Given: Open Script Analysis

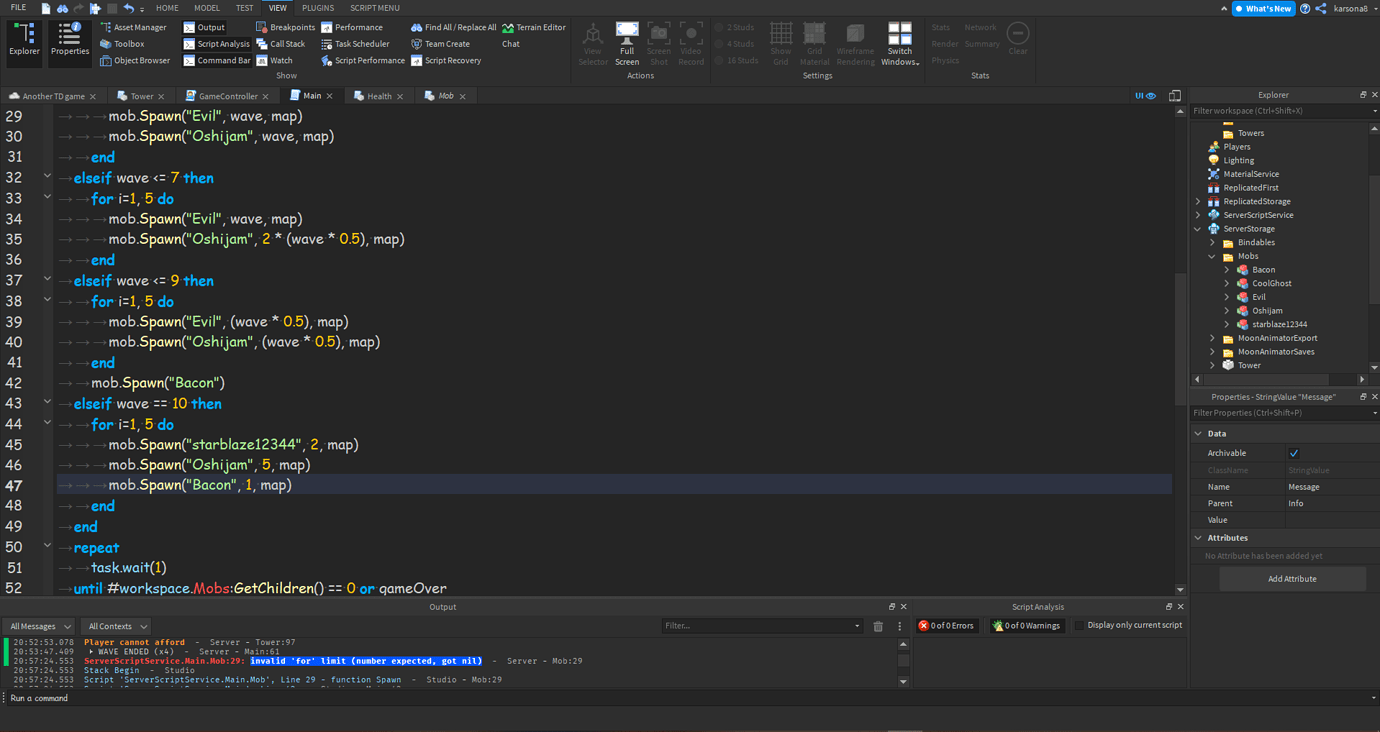Looking at the screenshot, I should [x=216, y=44].
